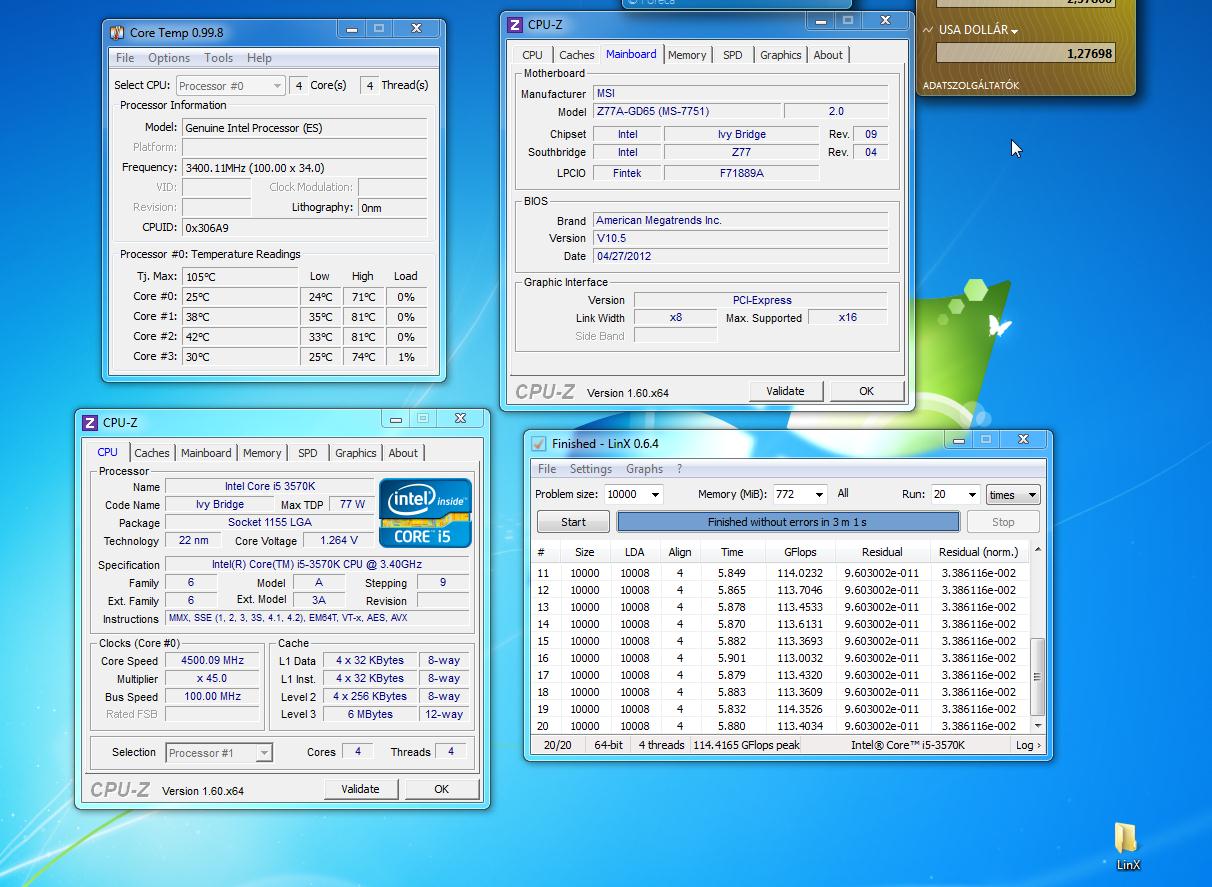Open the Tools menu in Core Temp
The height and width of the screenshot is (887, 1212).
coord(218,58)
